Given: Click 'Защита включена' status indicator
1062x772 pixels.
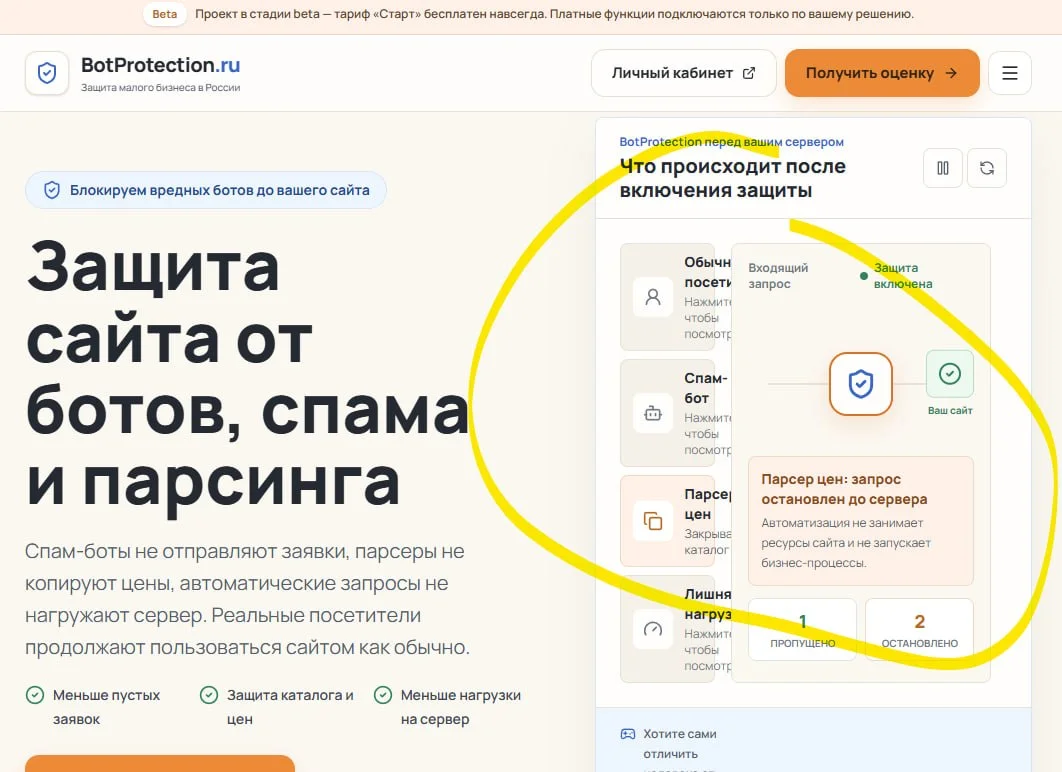Looking at the screenshot, I should [x=896, y=276].
